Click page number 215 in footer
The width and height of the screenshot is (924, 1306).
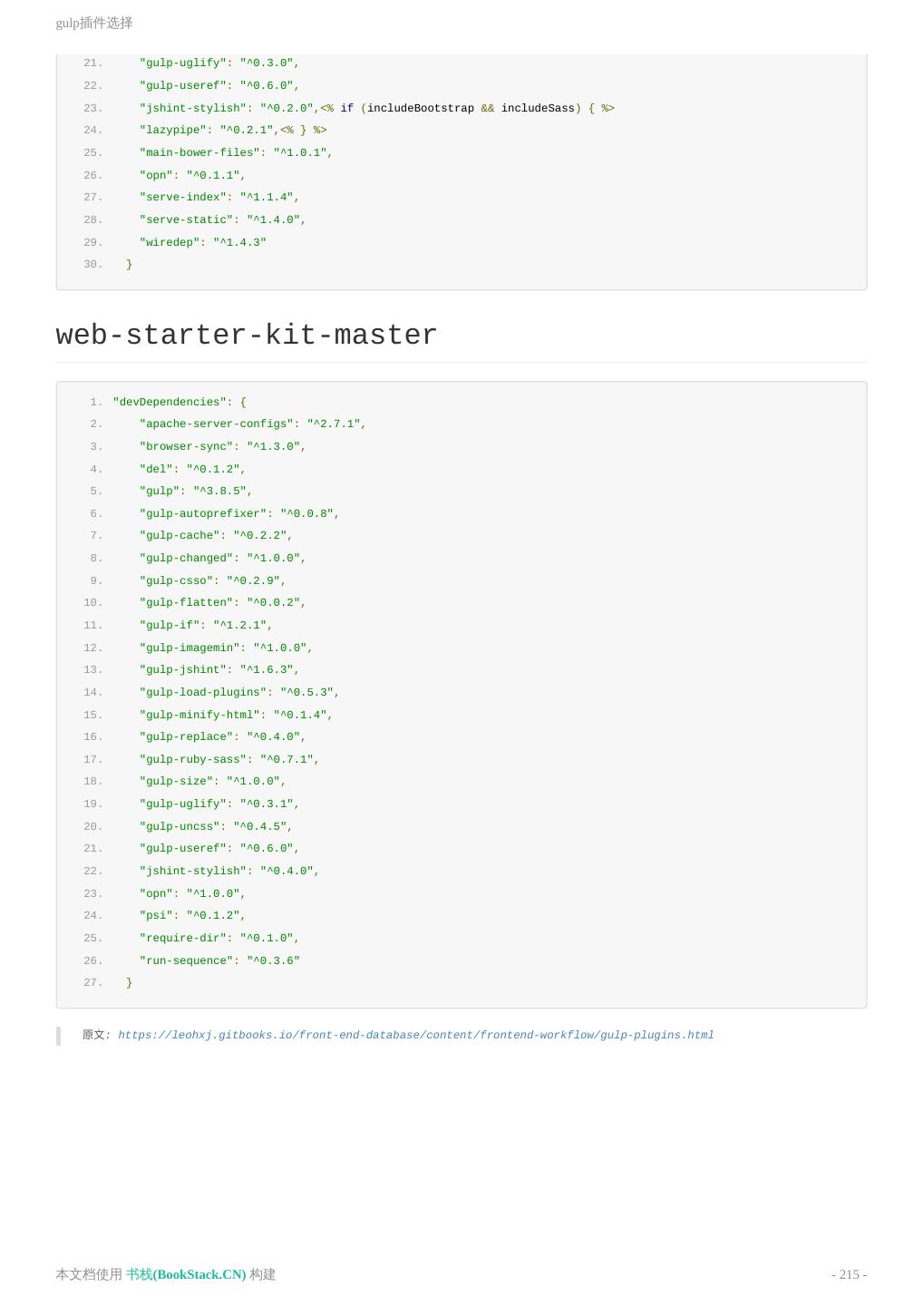[849, 1274]
